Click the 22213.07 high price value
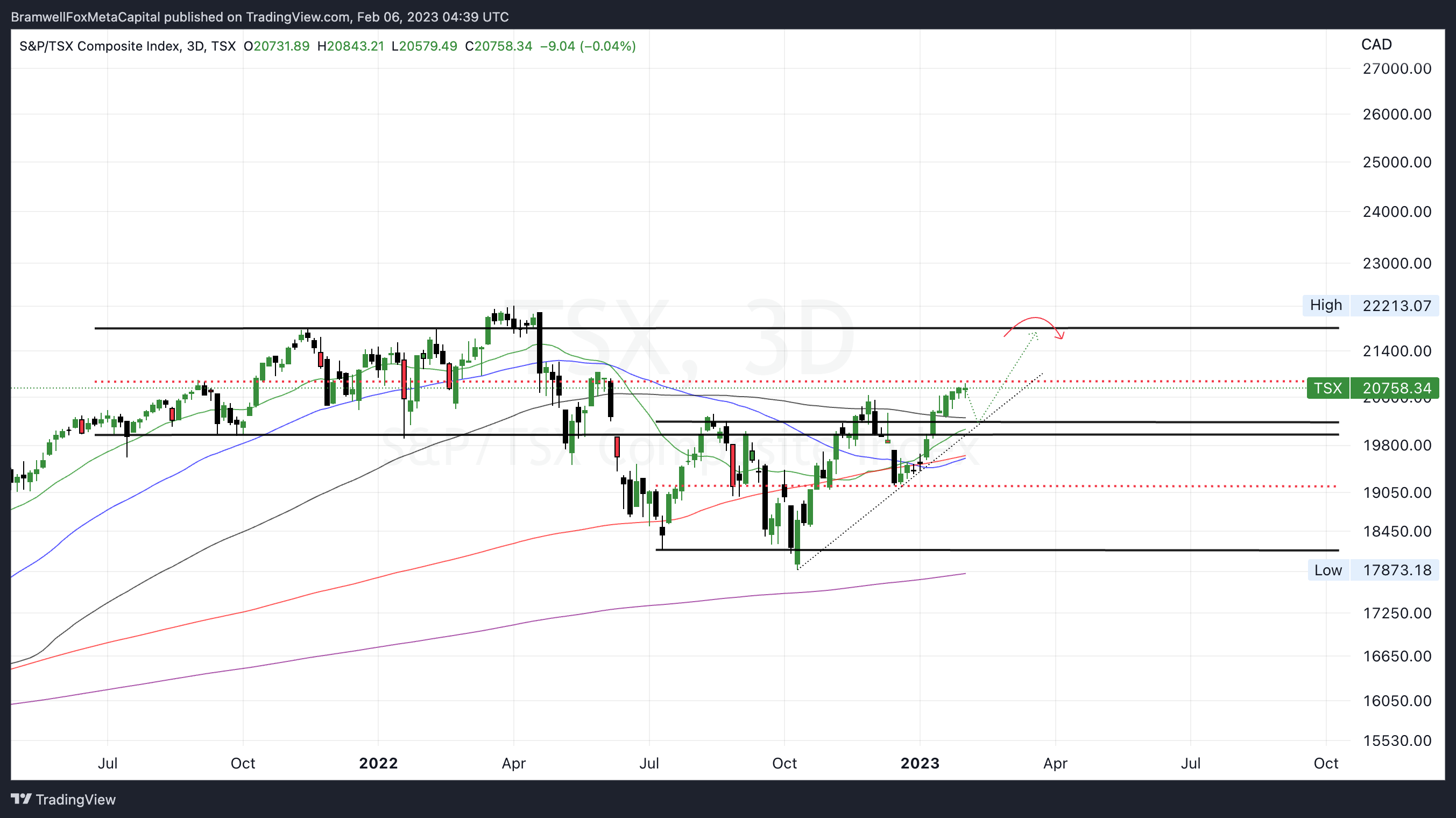The image size is (1456, 818). coord(1395,306)
